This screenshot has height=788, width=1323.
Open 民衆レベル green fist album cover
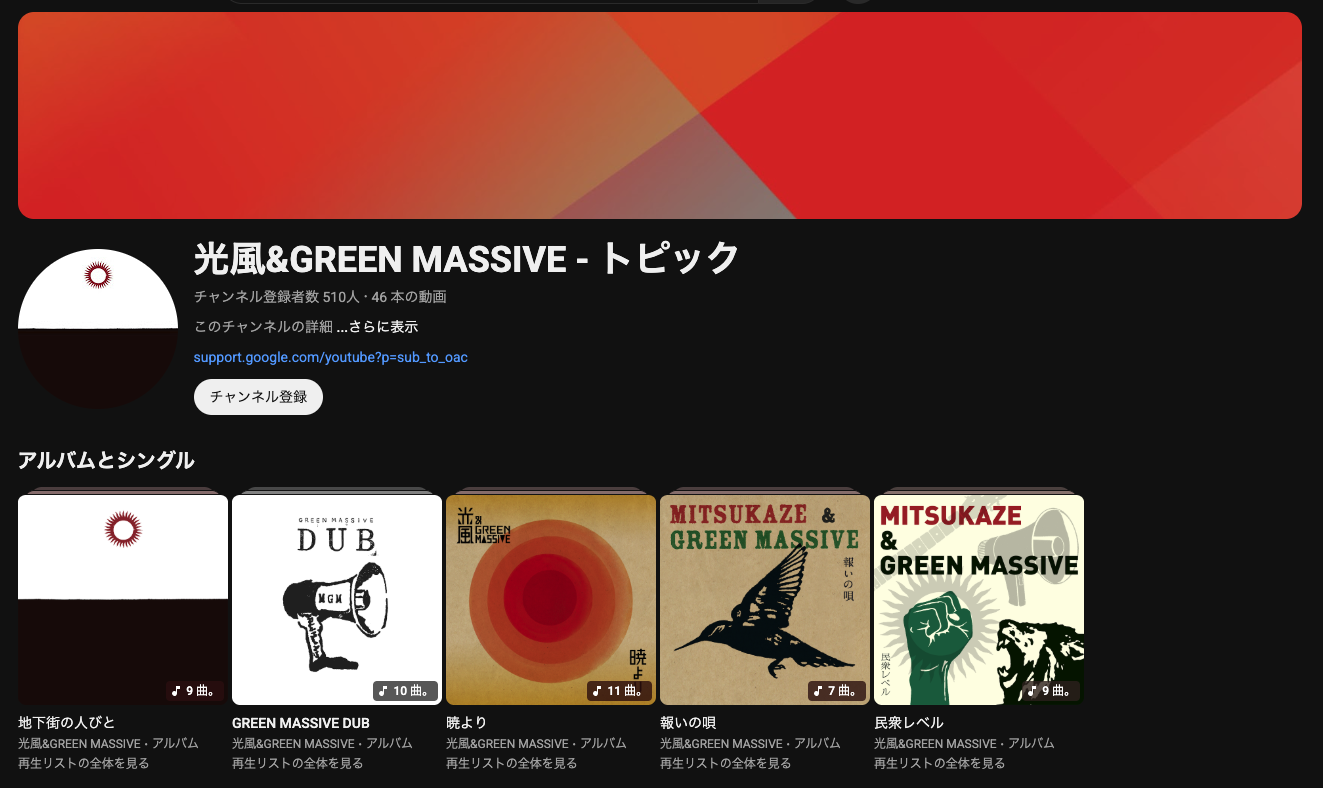979,600
